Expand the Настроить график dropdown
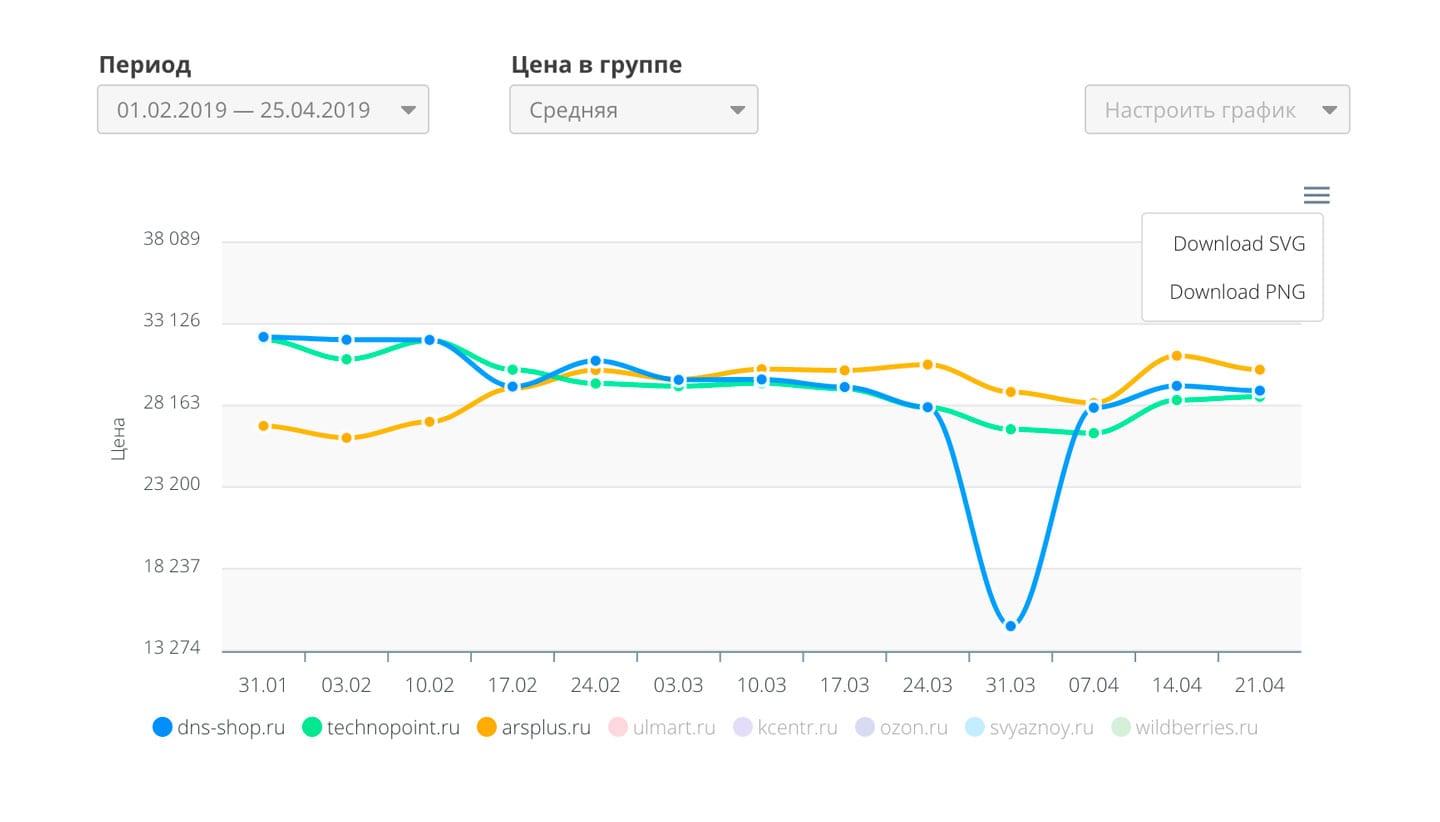The height and width of the screenshot is (822, 1440). click(1217, 110)
